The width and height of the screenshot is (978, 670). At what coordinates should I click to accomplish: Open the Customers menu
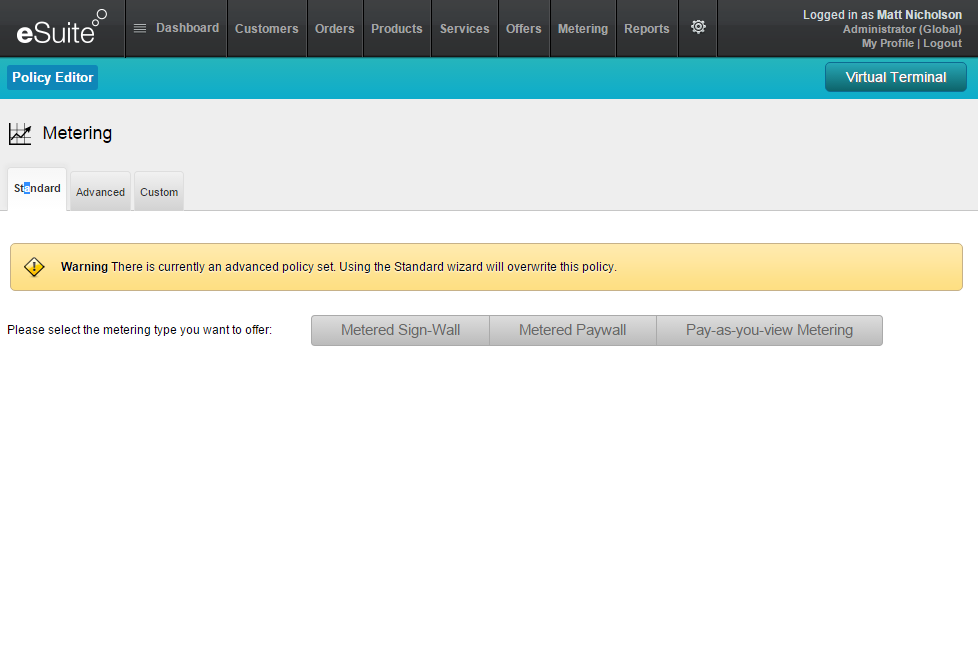click(x=266, y=29)
